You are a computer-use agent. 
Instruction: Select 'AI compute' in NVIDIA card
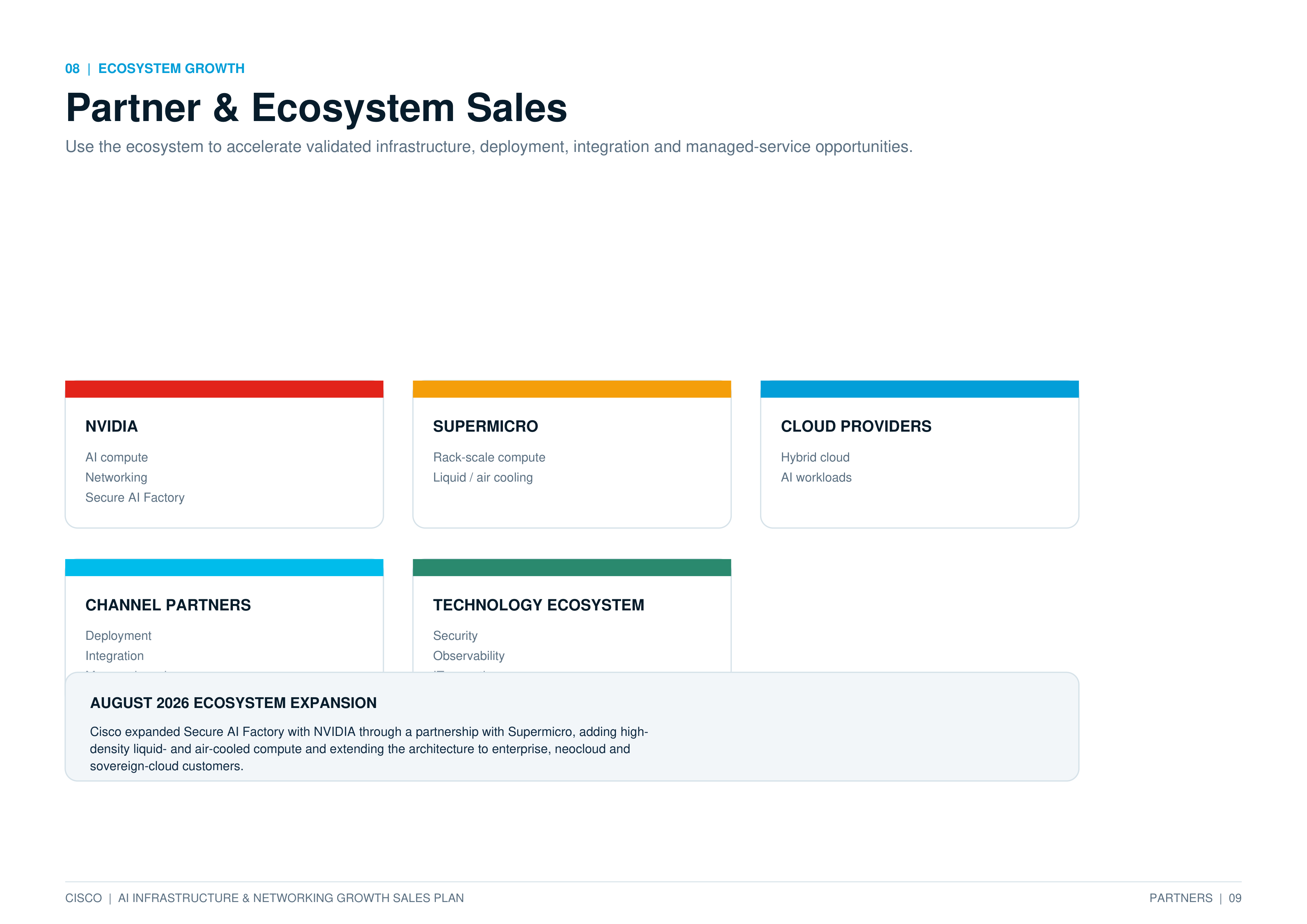117,457
